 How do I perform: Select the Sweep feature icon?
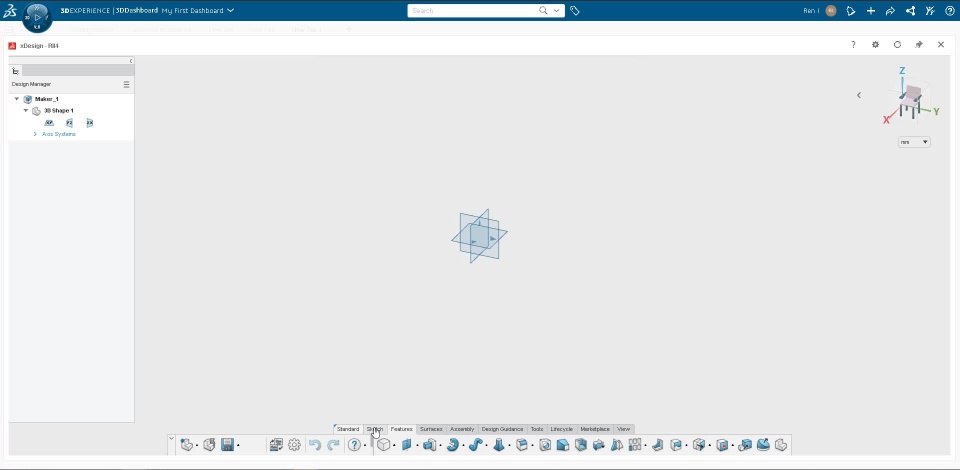pos(476,445)
